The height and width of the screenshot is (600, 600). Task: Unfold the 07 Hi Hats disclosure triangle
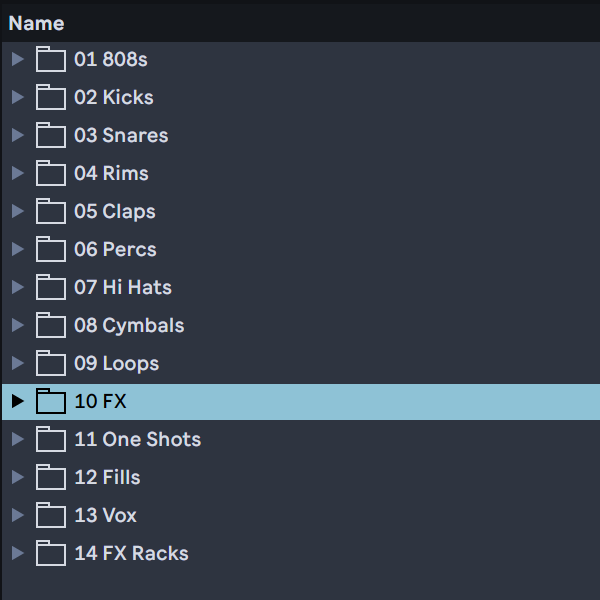coord(17,287)
